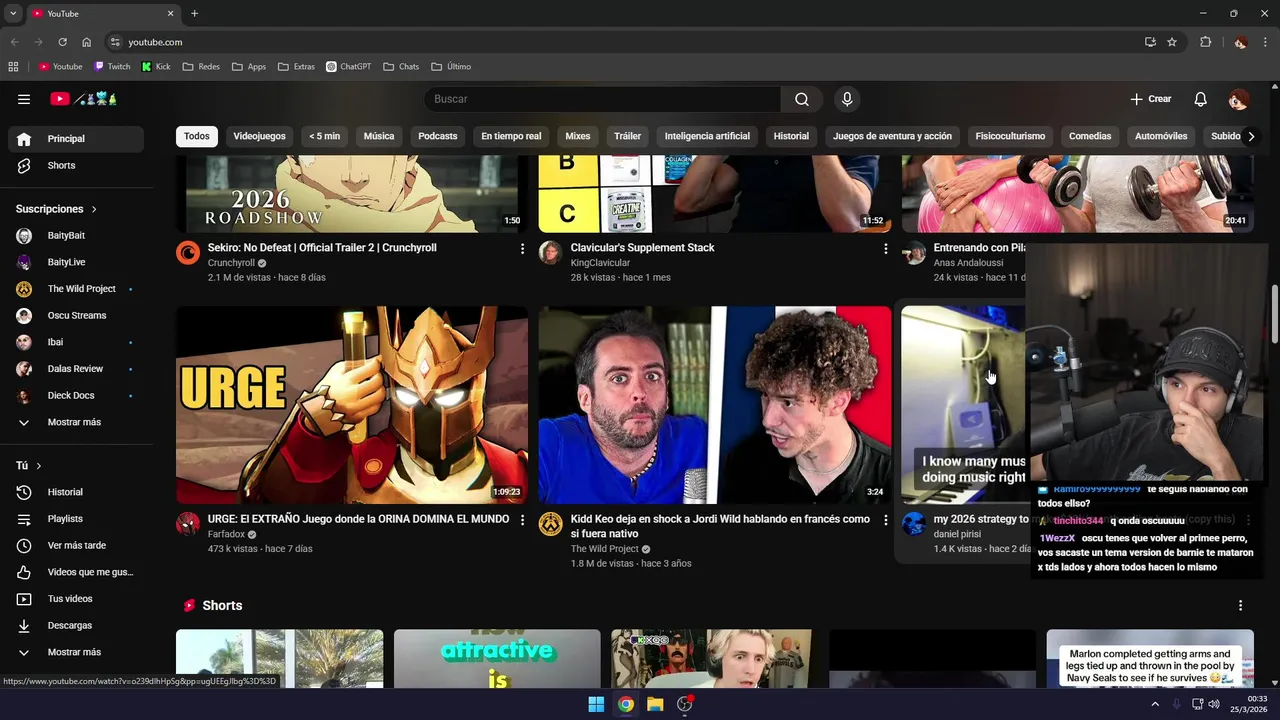Select the Videojuegos filter chip

(x=259, y=136)
